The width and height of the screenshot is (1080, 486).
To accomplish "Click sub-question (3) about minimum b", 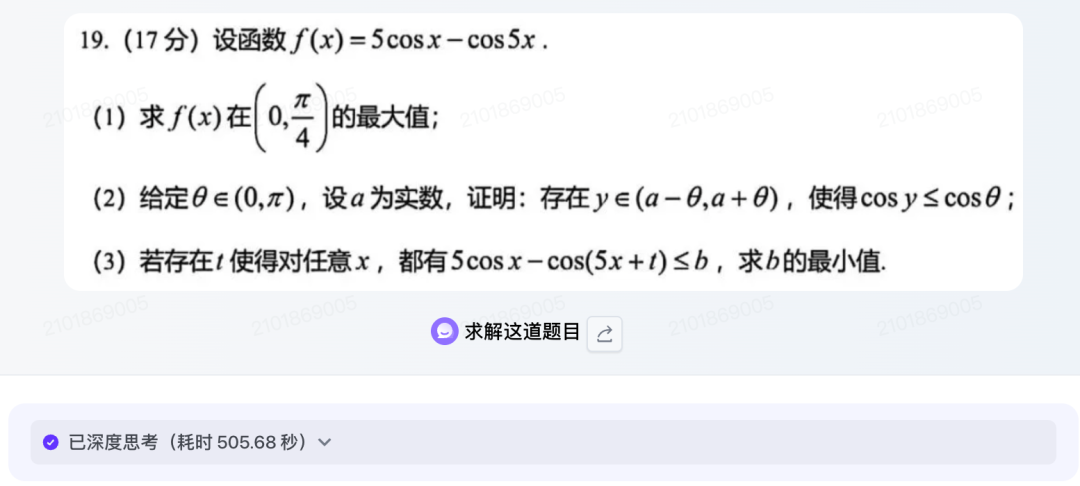I will [x=488, y=262].
